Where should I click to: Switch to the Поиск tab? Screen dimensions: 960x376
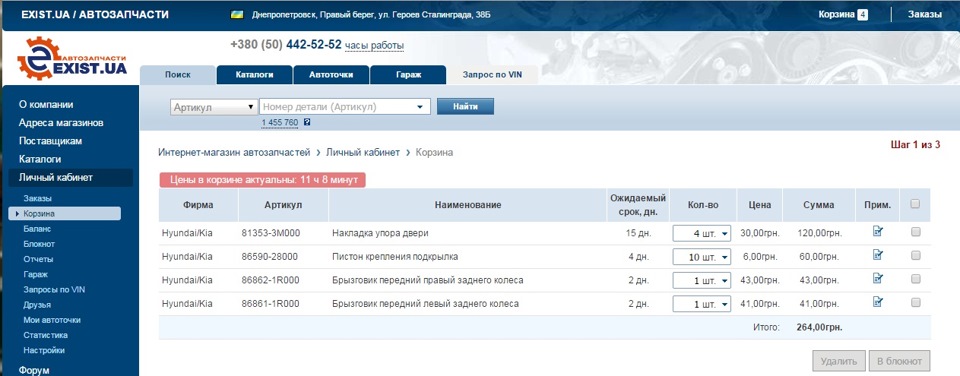[178, 75]
